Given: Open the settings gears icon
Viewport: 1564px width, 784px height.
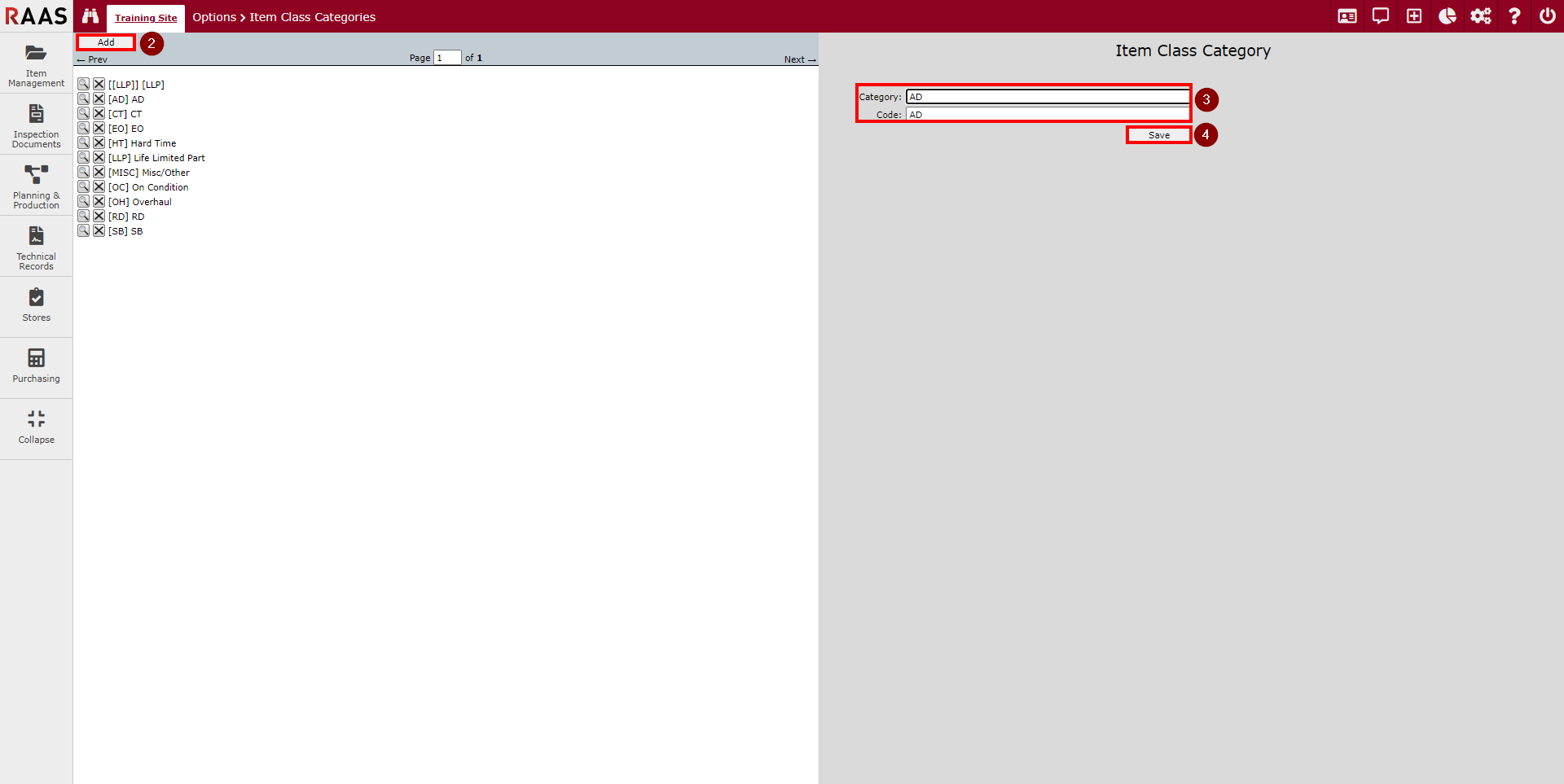Looking at the screenshot, I should pos(1480,16).
